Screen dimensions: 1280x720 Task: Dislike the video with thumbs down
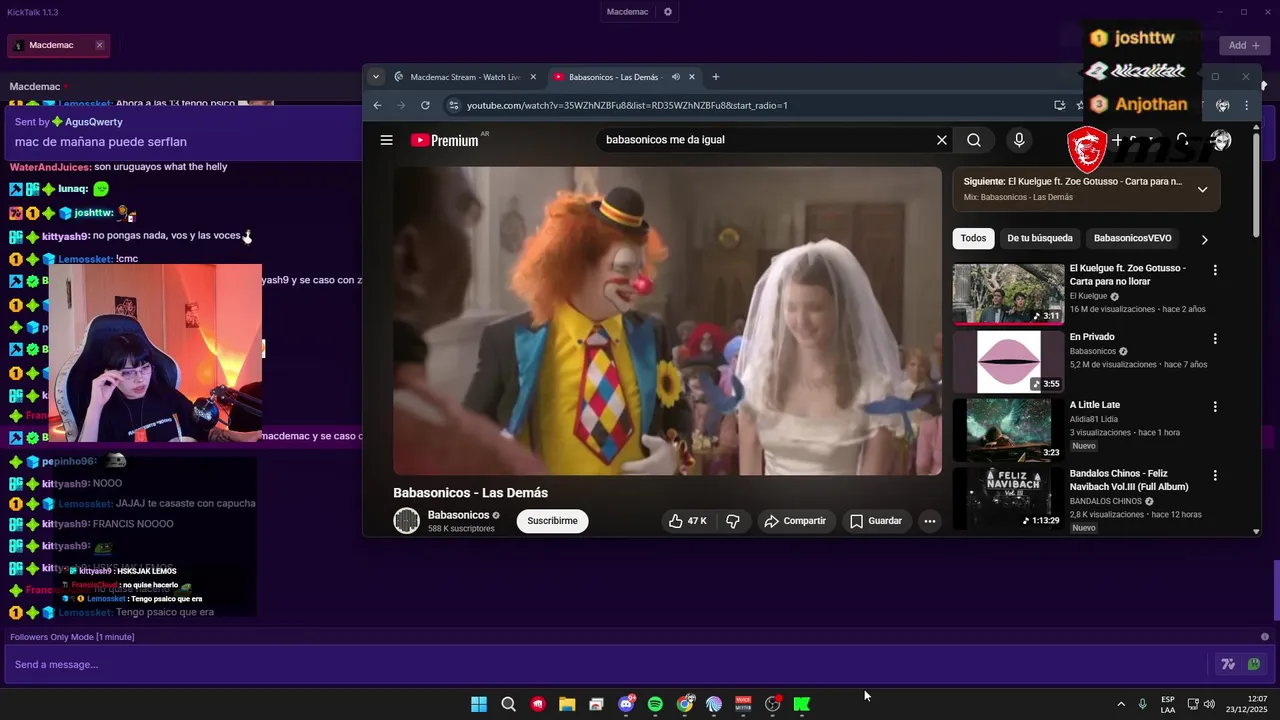(x=733, y=521)
